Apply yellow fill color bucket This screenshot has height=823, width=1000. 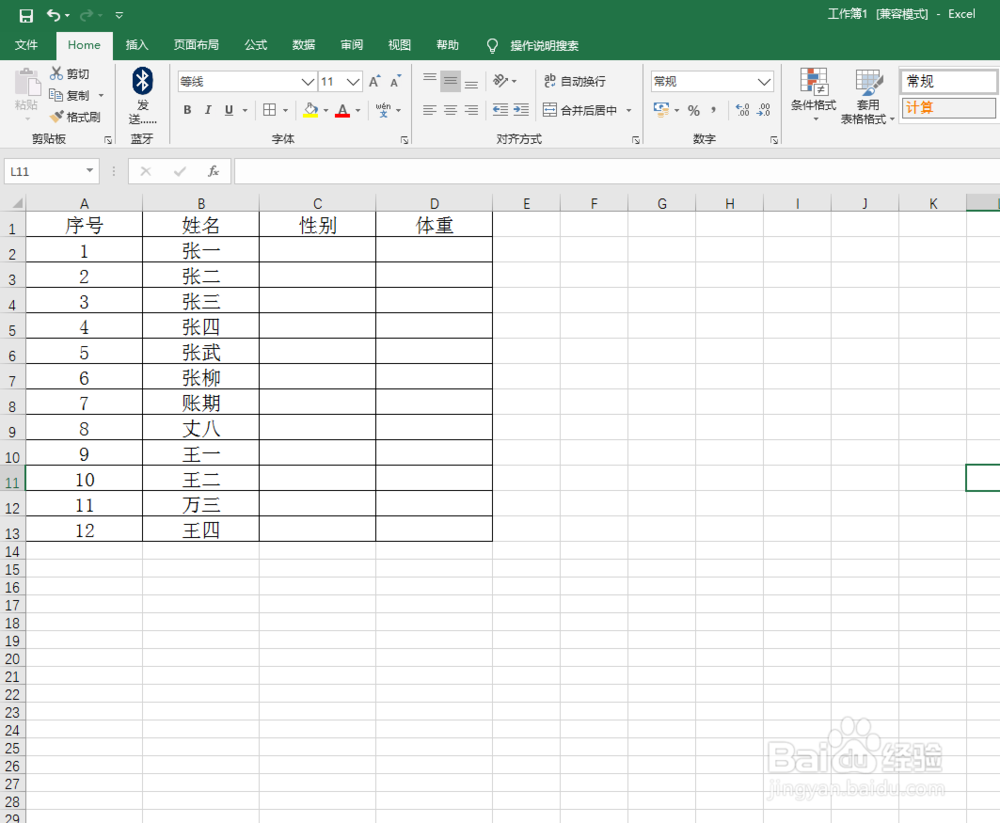311,110
